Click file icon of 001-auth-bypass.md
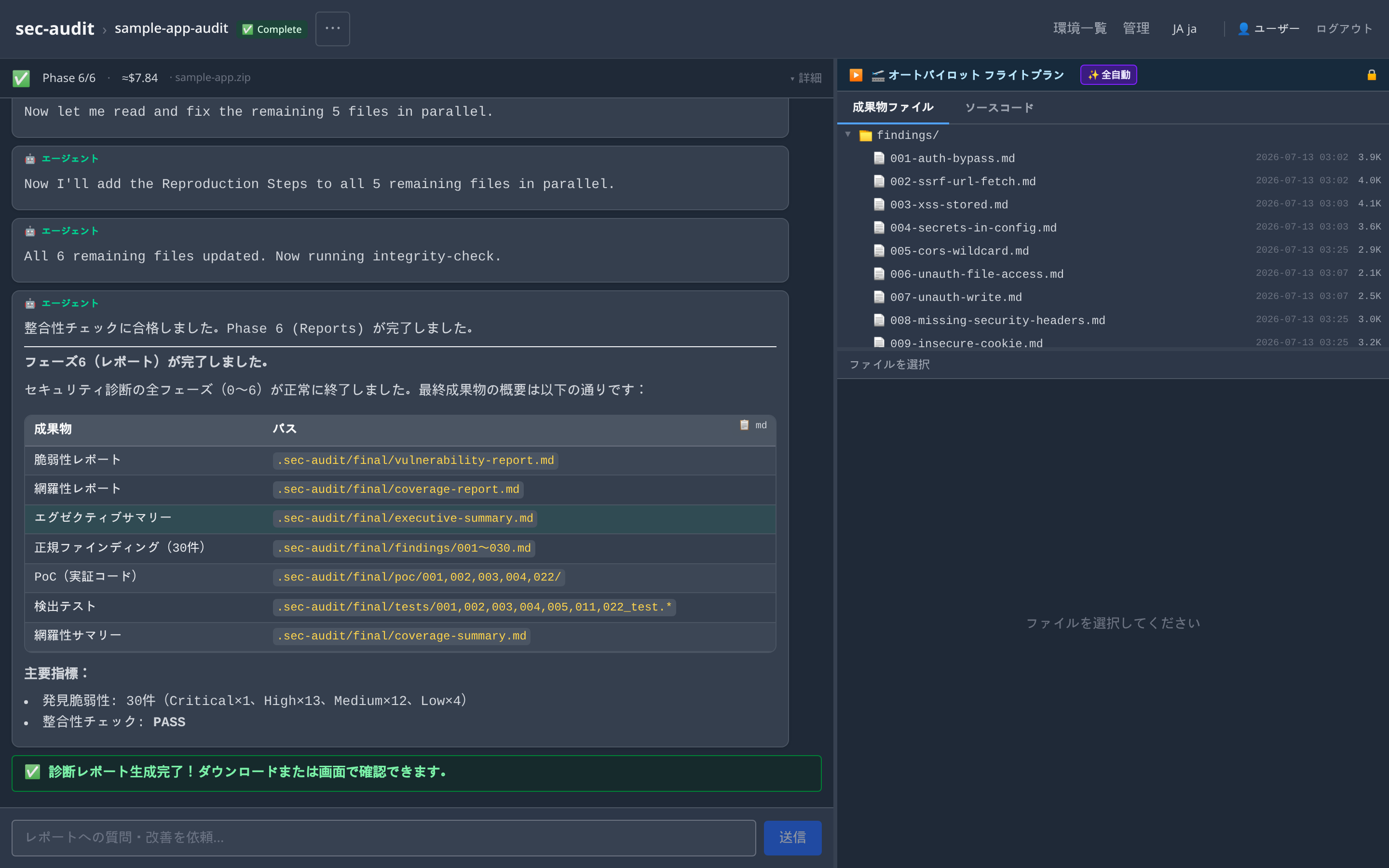This screenshot has width=1389, height=868. point(879,158)
